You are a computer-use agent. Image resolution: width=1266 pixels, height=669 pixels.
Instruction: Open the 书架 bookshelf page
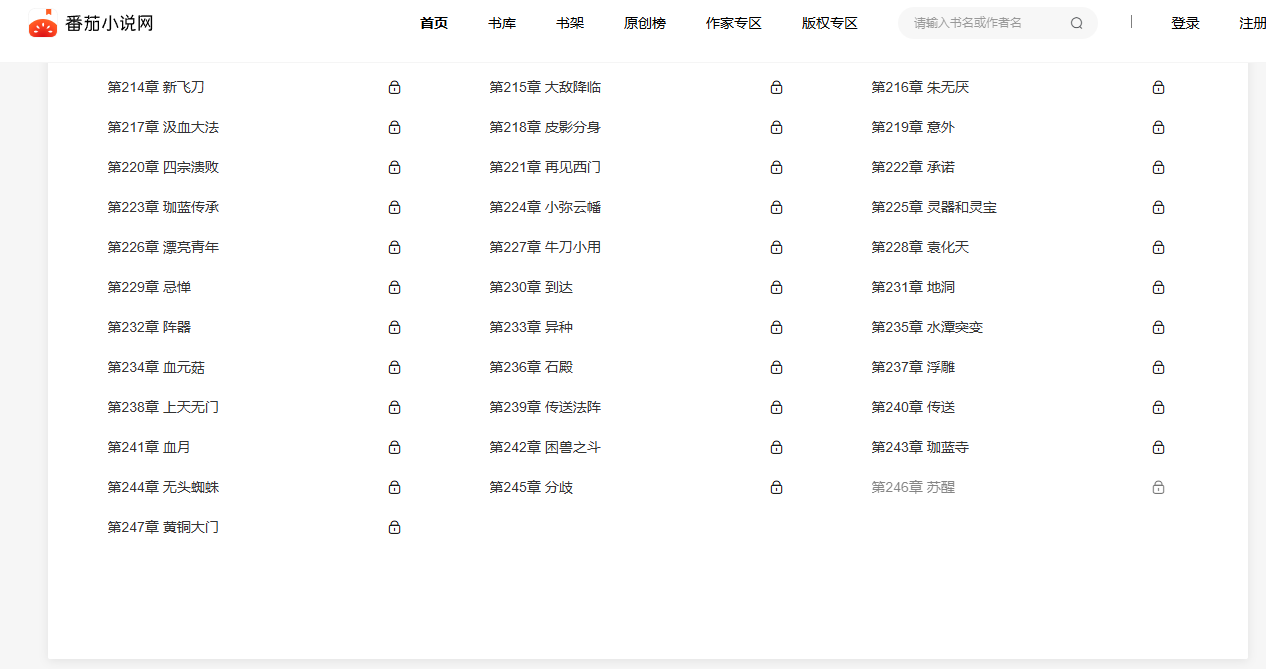click(x=570, y=23)
